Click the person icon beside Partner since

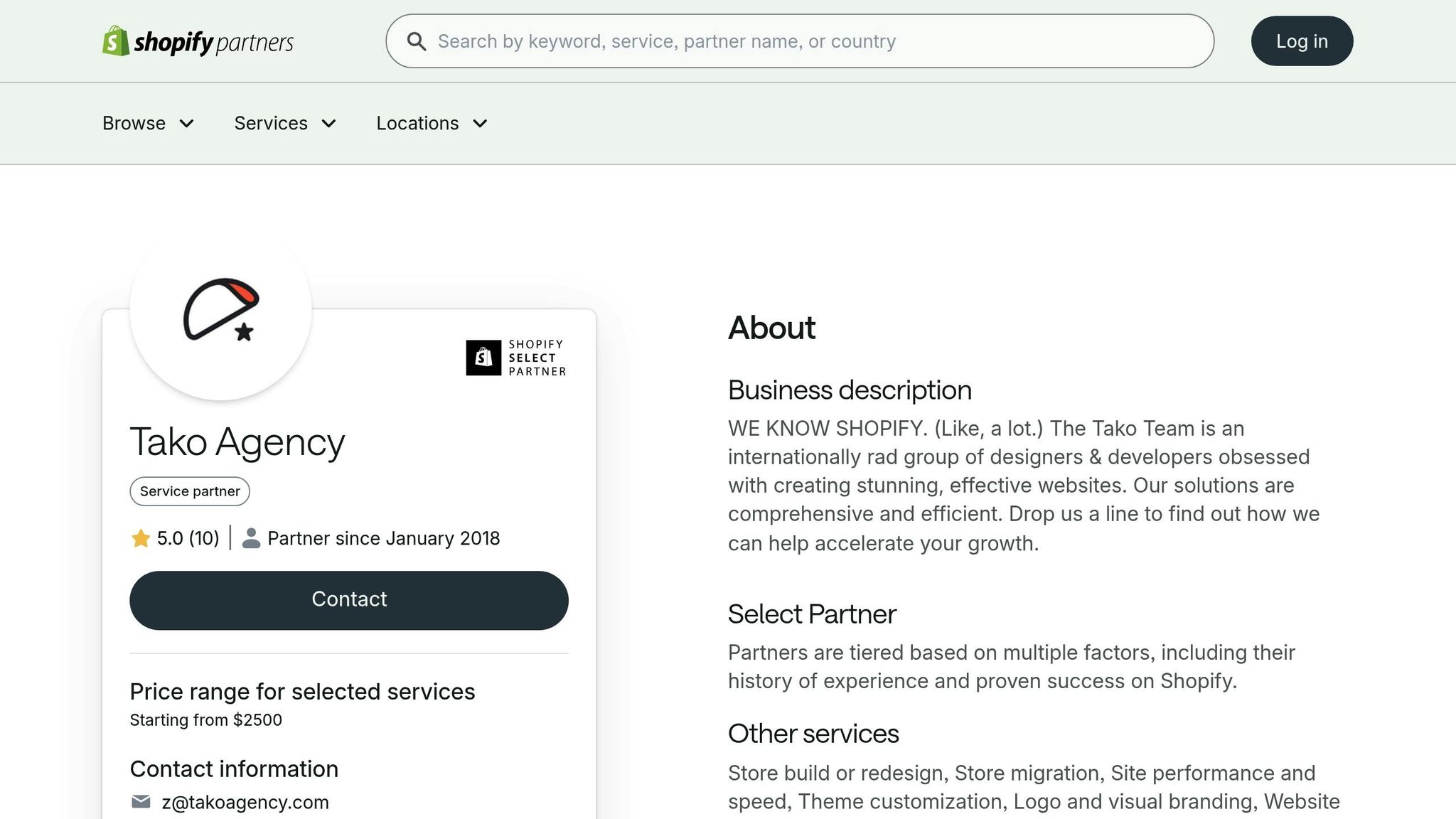251,538
